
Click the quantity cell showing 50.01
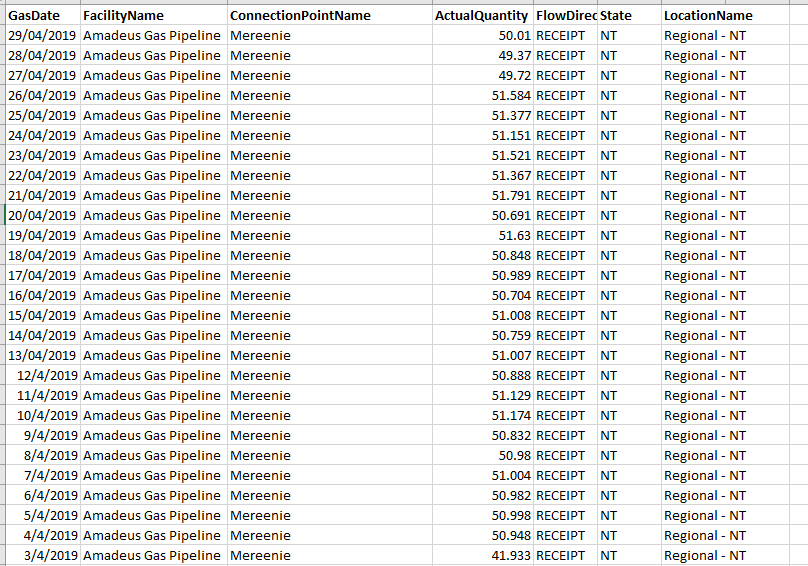(x=482, y=36)
